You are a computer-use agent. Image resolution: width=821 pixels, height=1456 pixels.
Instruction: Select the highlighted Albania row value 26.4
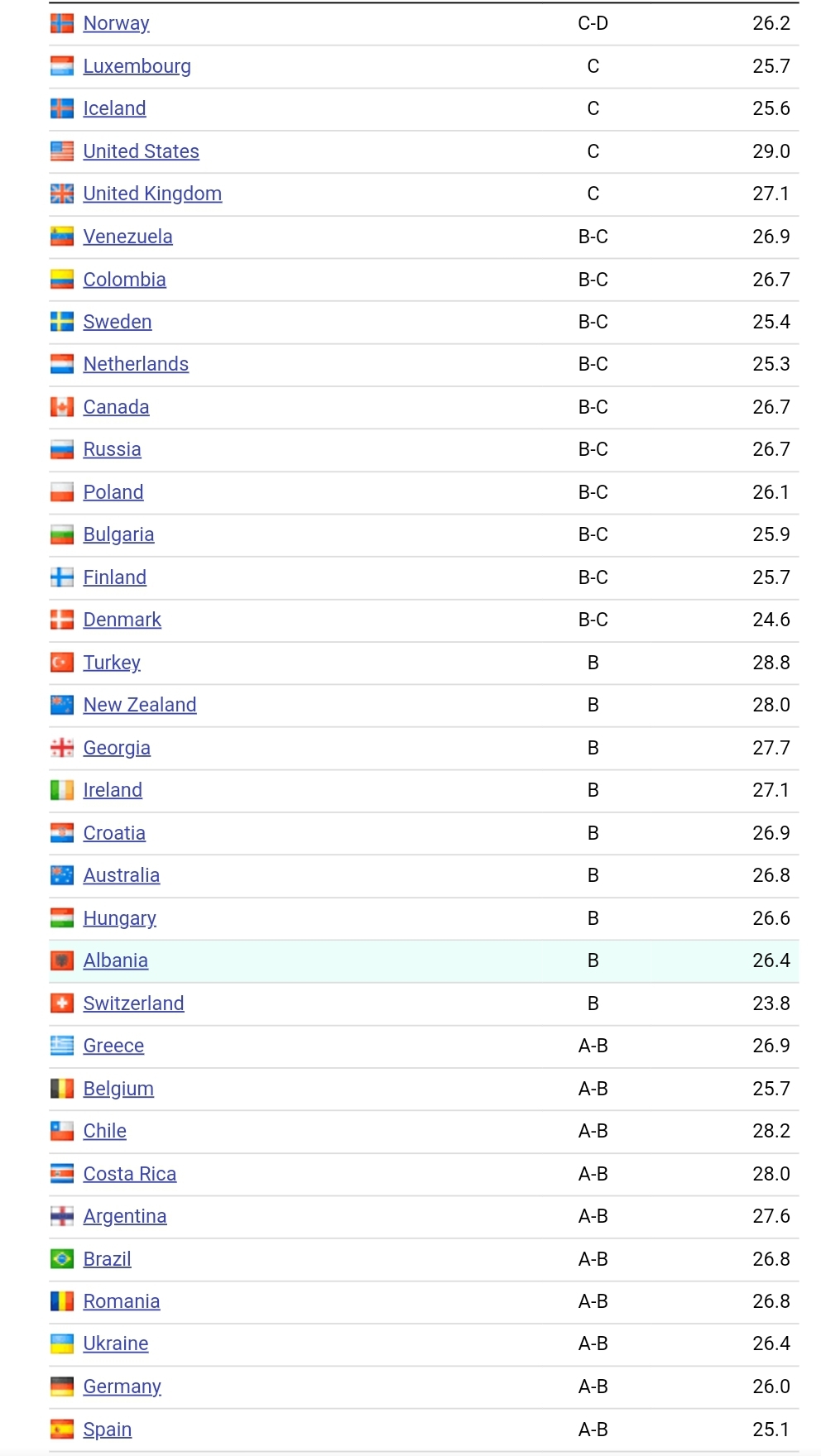click(771, 960)
